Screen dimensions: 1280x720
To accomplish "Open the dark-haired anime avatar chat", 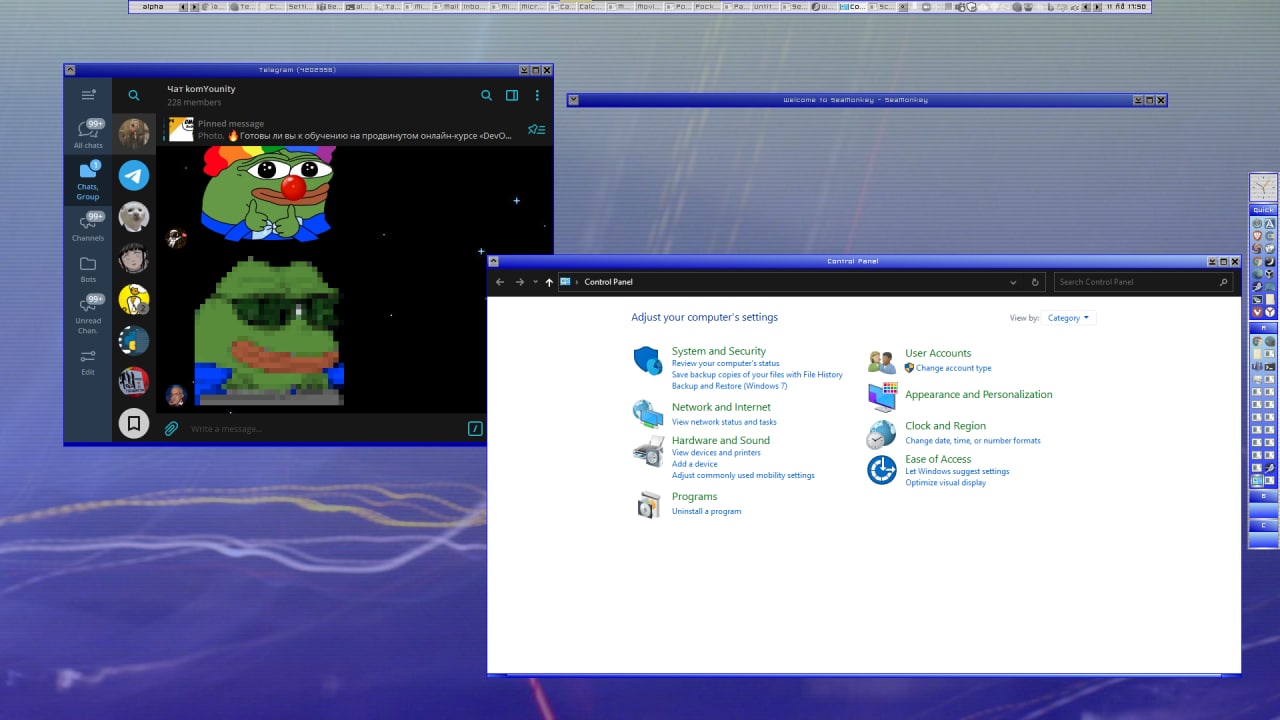I will 134,258.
